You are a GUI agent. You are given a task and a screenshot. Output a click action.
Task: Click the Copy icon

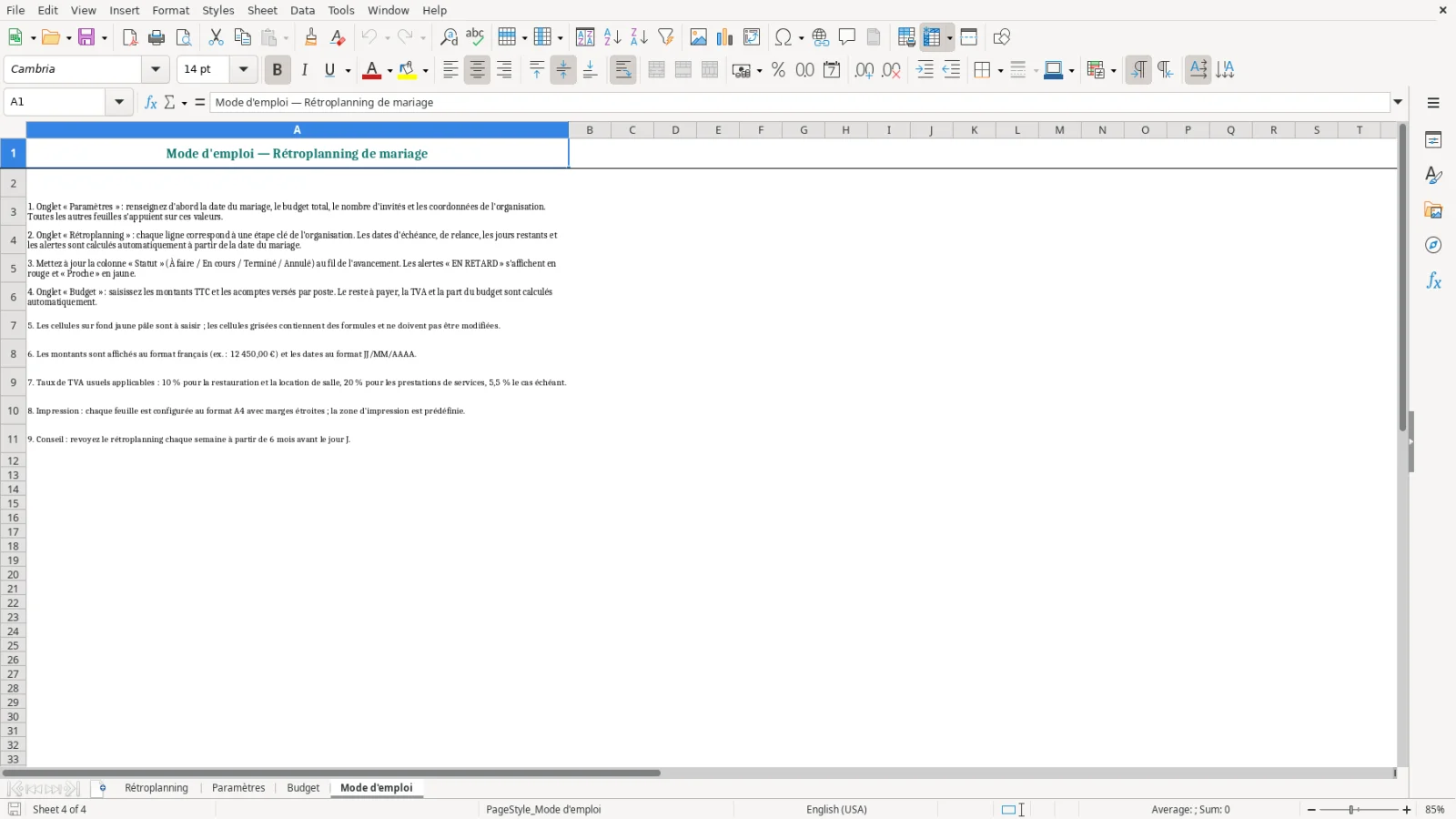point(242,37)
